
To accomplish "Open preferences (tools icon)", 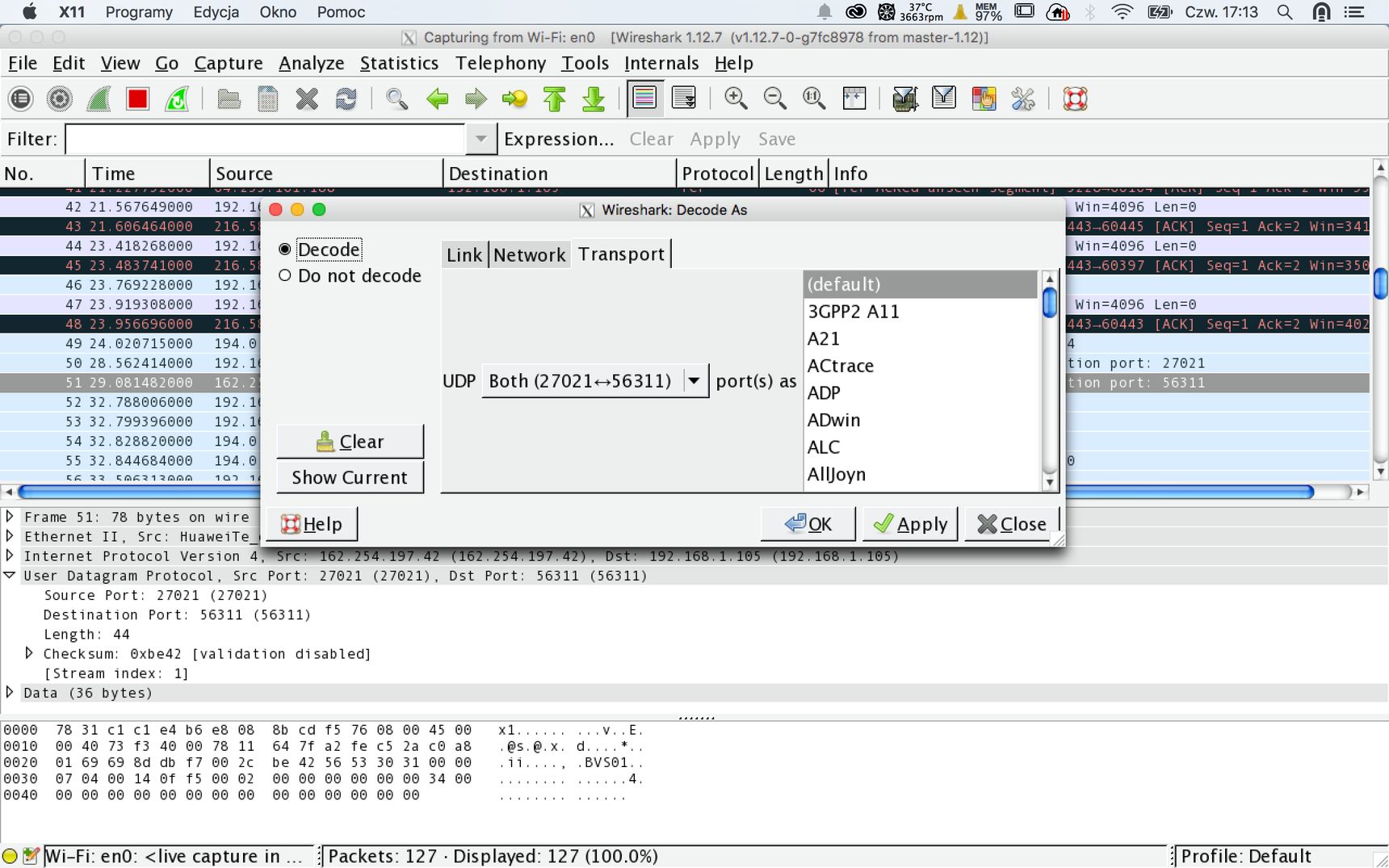I will pyautogui.click(x=1023, y=99).
